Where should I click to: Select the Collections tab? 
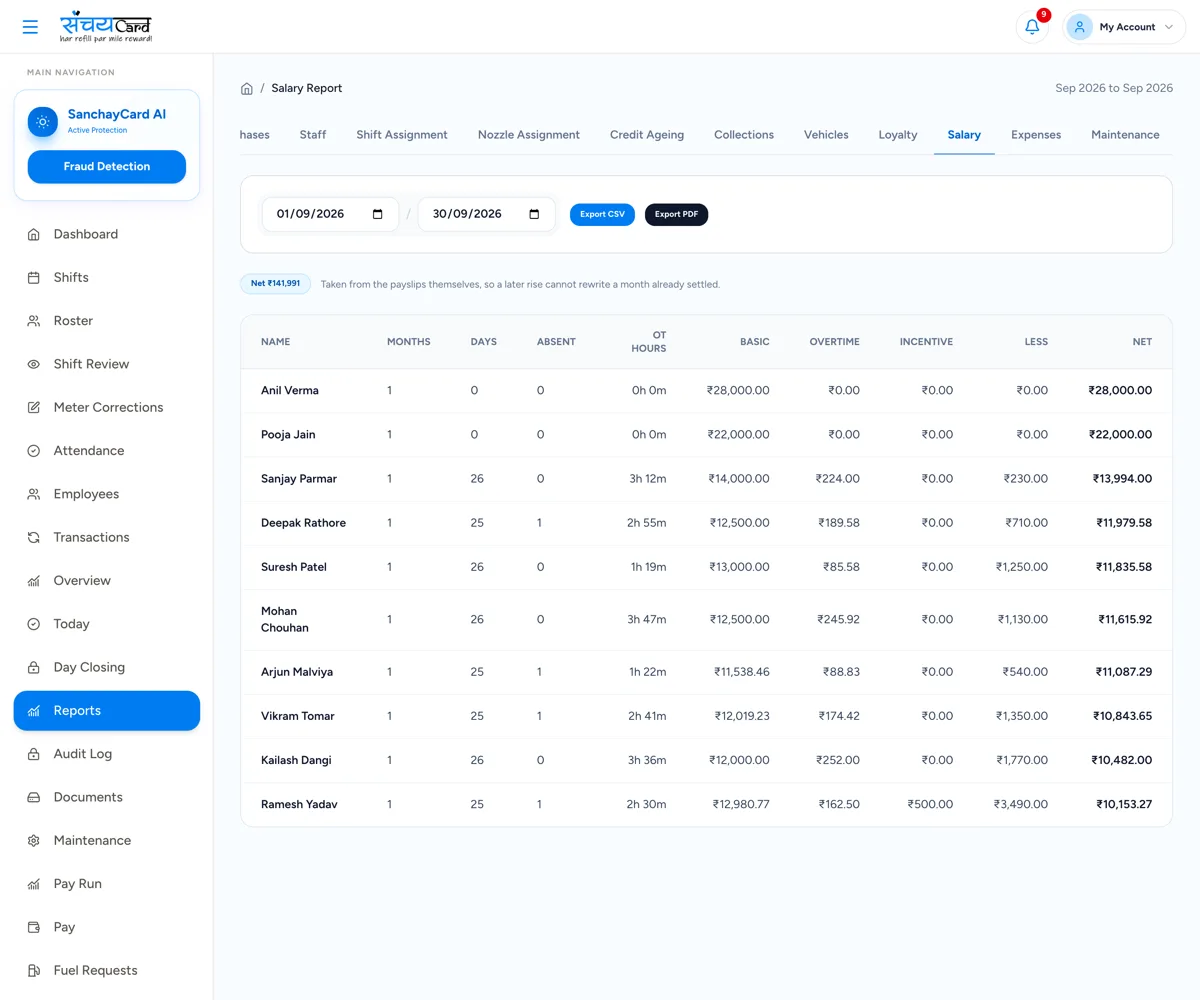point(744,135)
